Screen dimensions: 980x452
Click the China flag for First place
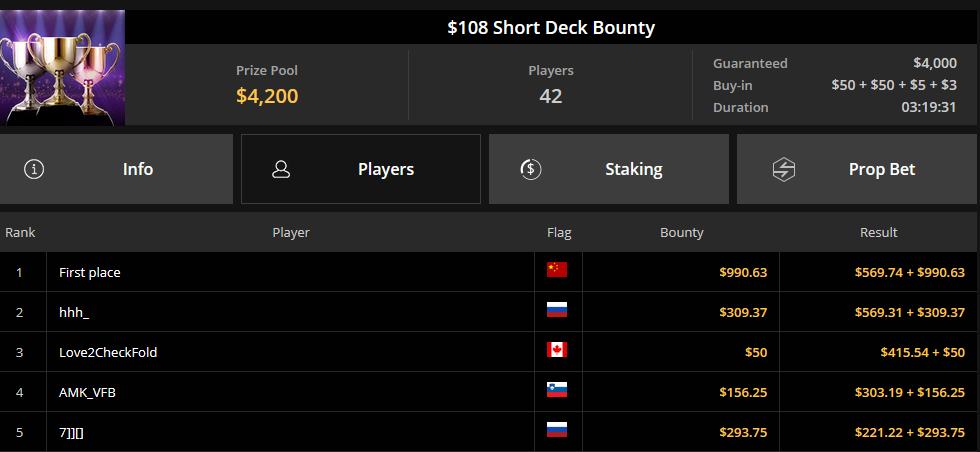[557, 269]
